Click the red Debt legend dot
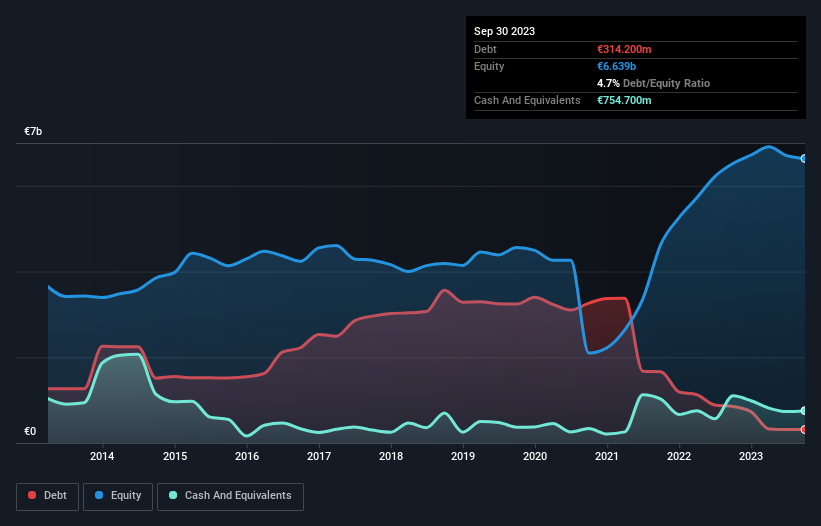Viewport: 821px width, 526px height. [32, 495]
